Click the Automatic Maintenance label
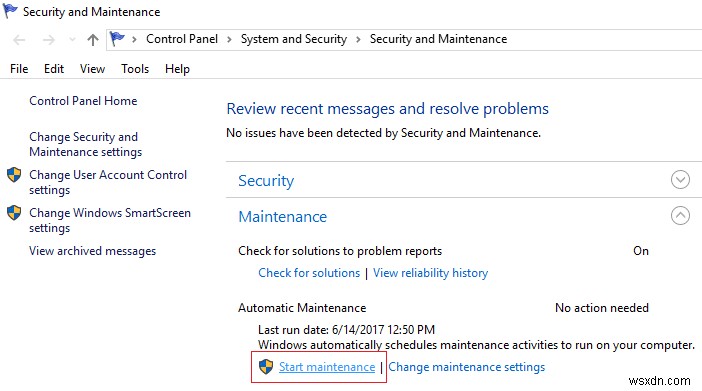The height and width of the screenshot is (391, 702). [302, 308]
